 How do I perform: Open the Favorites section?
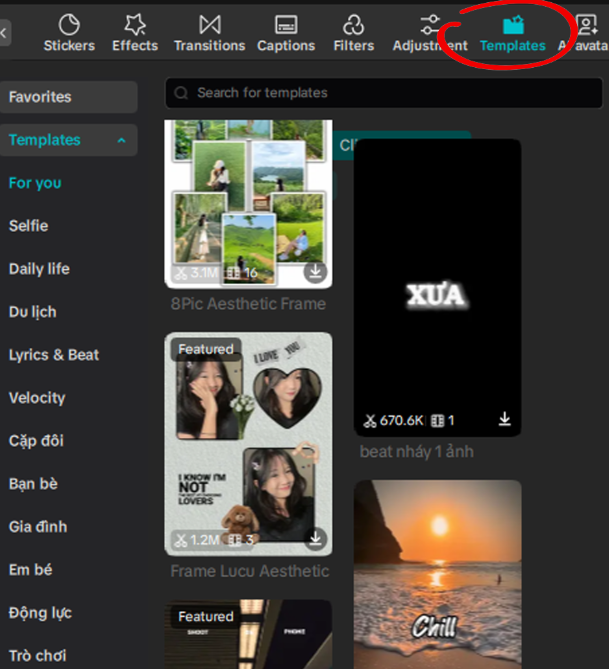coord(69,97)
